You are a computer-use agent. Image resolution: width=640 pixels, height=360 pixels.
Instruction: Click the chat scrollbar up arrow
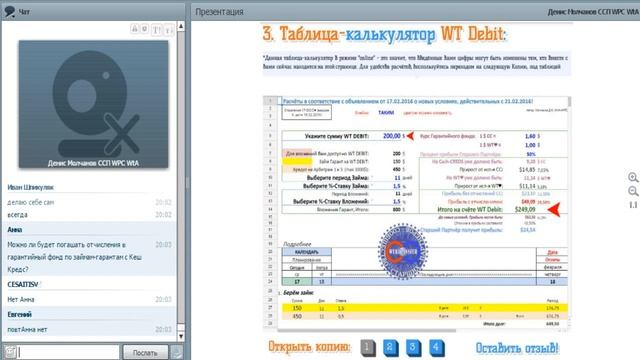click(x=181, y=26)
